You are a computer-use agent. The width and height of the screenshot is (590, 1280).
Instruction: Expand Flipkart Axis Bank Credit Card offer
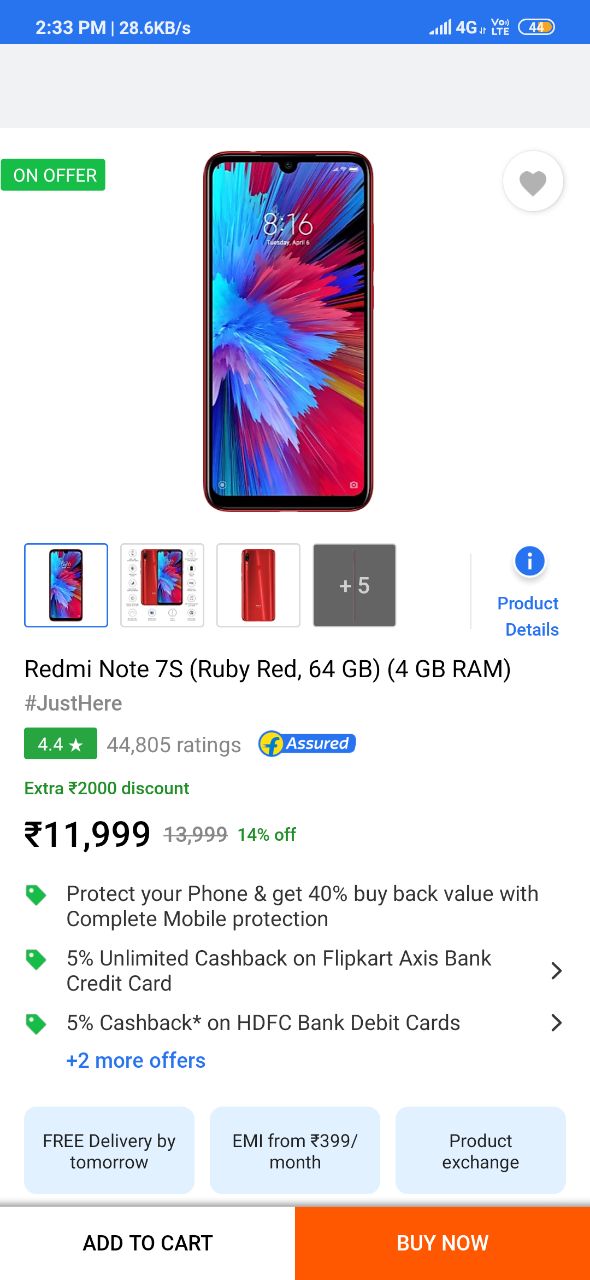pyautogui.click(x=557, y=971)
